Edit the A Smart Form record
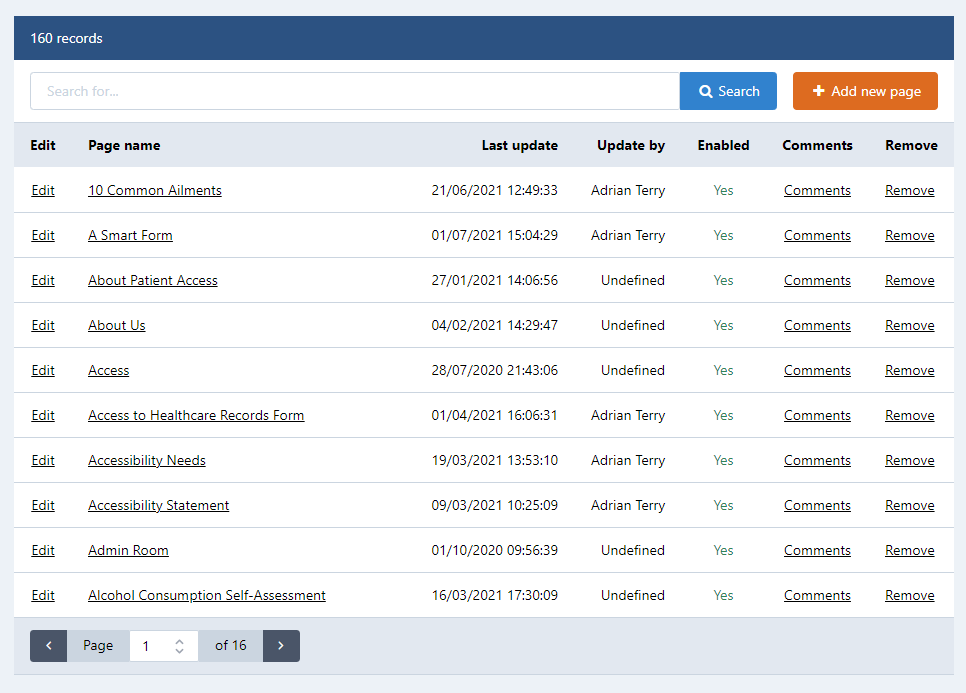Image resolution: width=966 pixels, height=693 pixels. coord(43,235)
